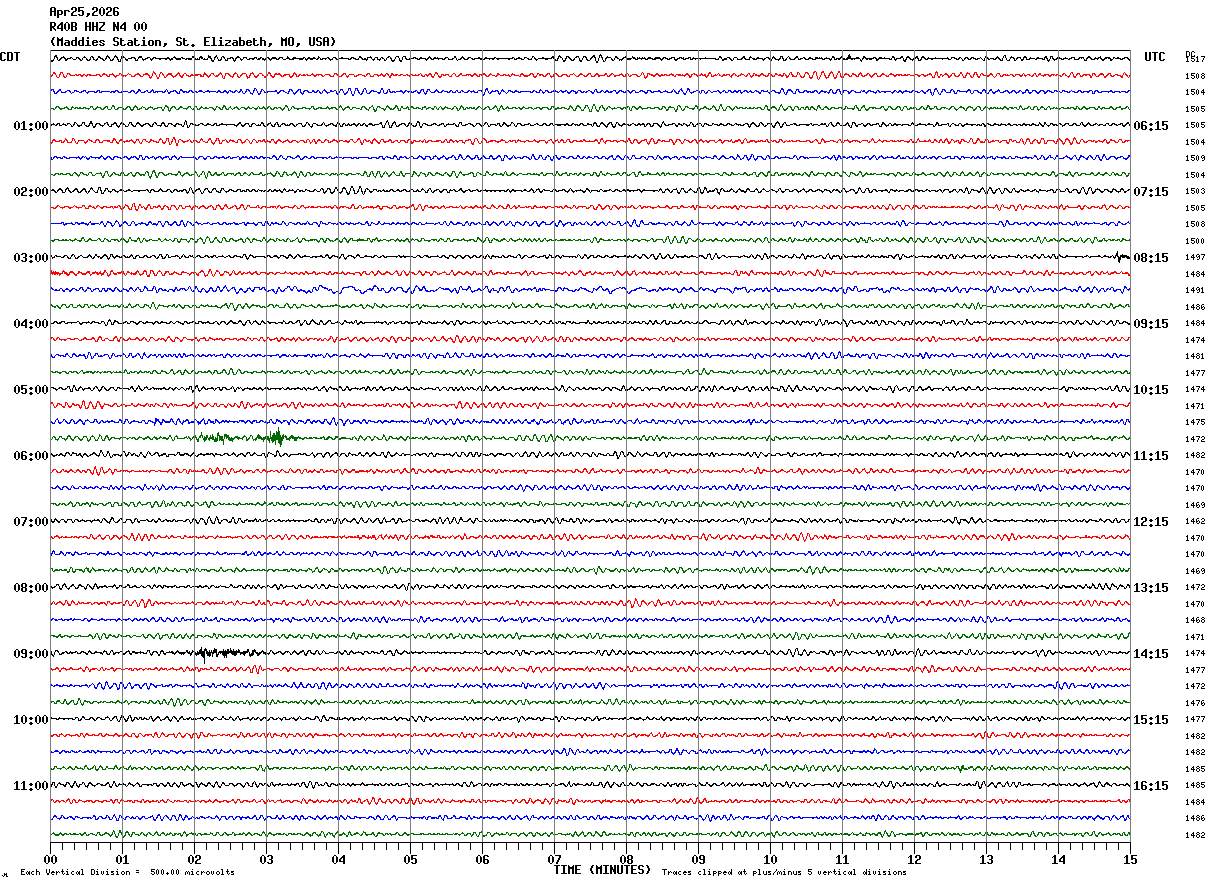Click the 14:15 UTC time label

1151,654
